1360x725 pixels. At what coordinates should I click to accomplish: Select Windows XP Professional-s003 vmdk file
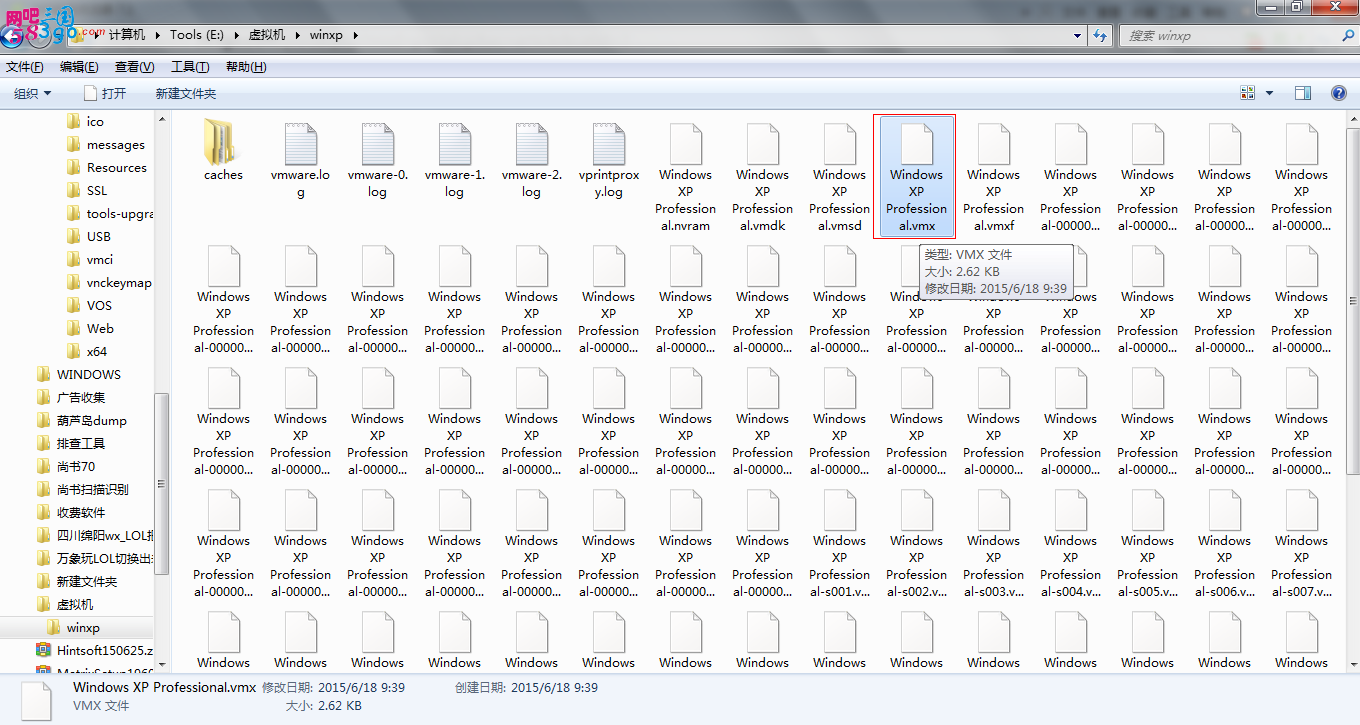pyautogui.click(x=993, y=543)
